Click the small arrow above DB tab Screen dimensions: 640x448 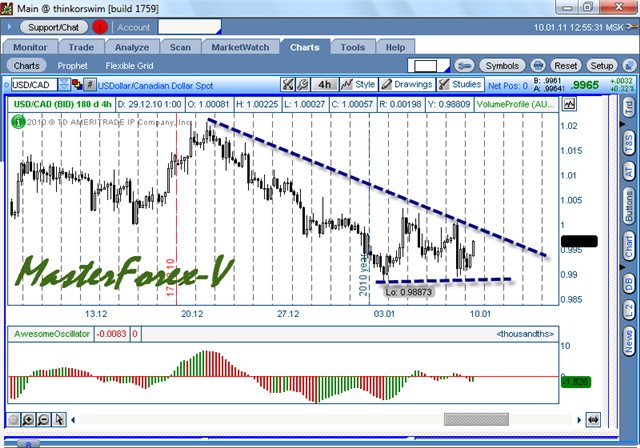tap(622, 267)
